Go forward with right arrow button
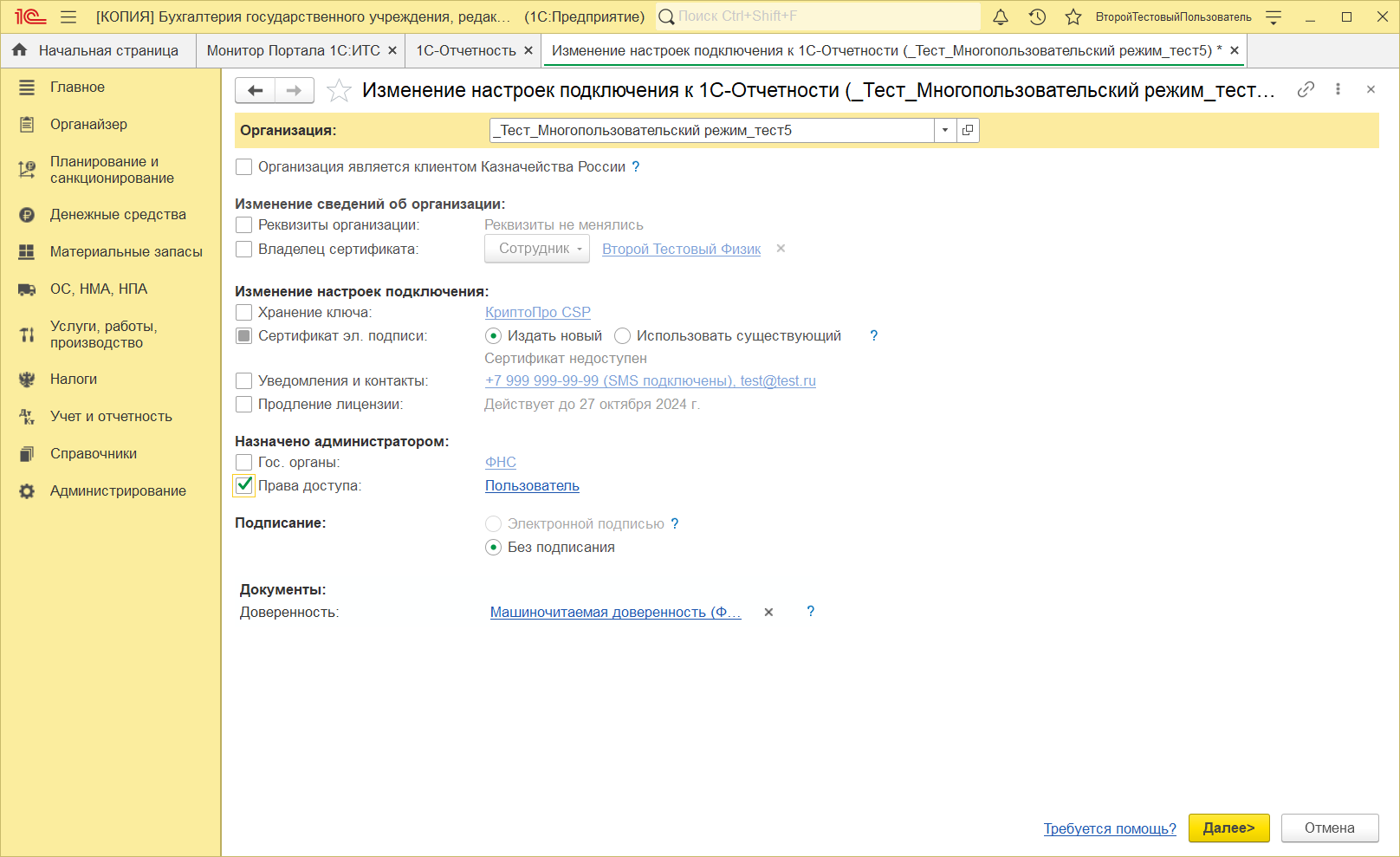This screenshot has width=1400, height=857. click(x=295, y=90)
